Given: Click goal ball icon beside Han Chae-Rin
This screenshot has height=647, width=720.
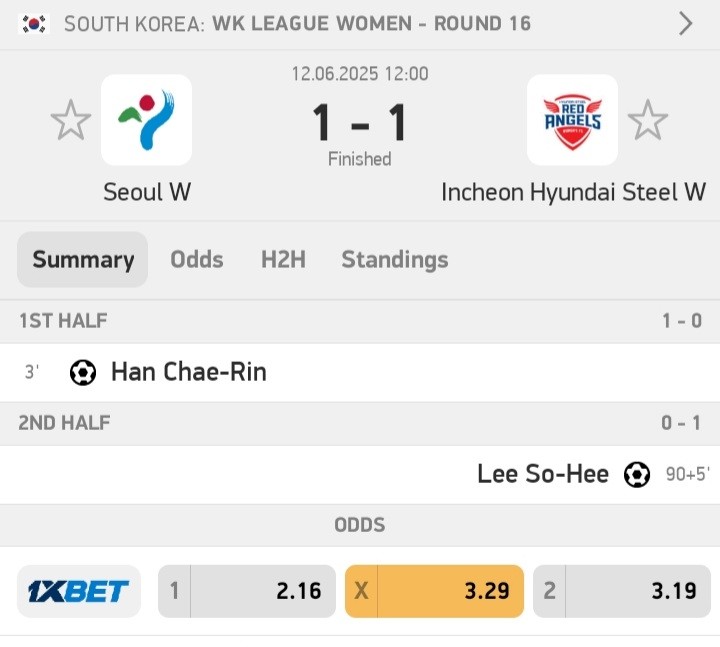Looking at the screenshot, I should pyautogui.click(x=83, y=372).
